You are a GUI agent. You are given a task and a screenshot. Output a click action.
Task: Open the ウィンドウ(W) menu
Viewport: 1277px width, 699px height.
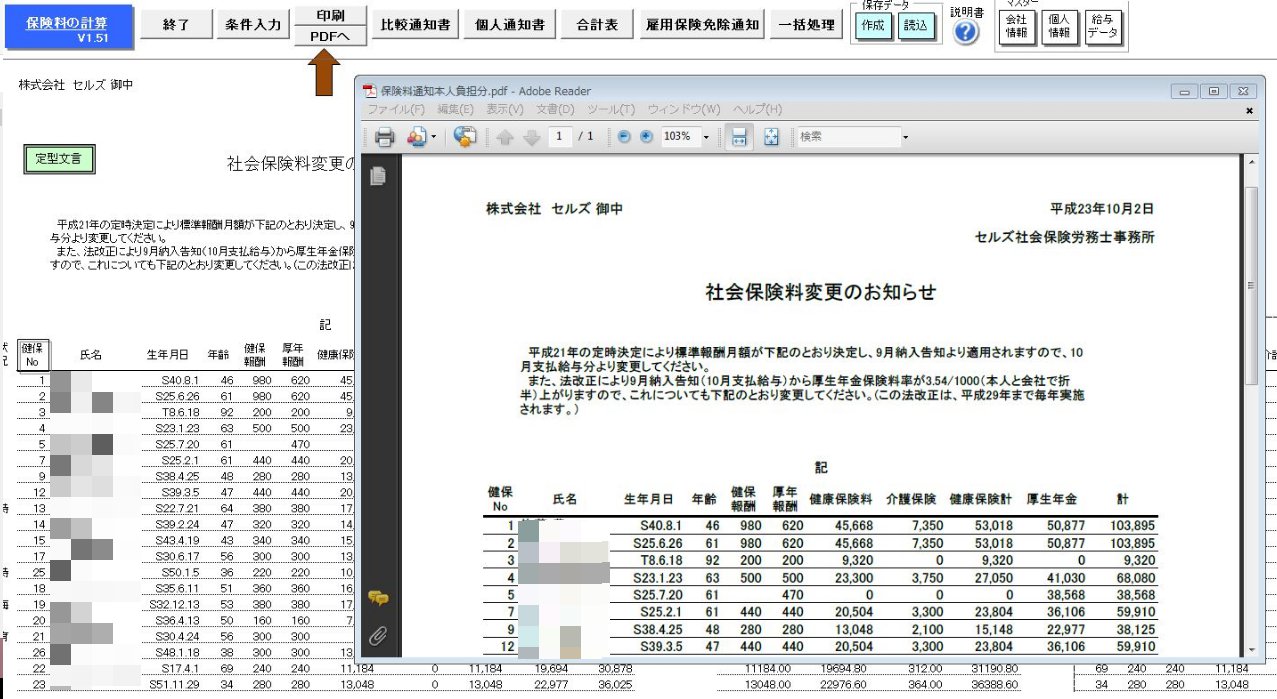coord(683,109)
